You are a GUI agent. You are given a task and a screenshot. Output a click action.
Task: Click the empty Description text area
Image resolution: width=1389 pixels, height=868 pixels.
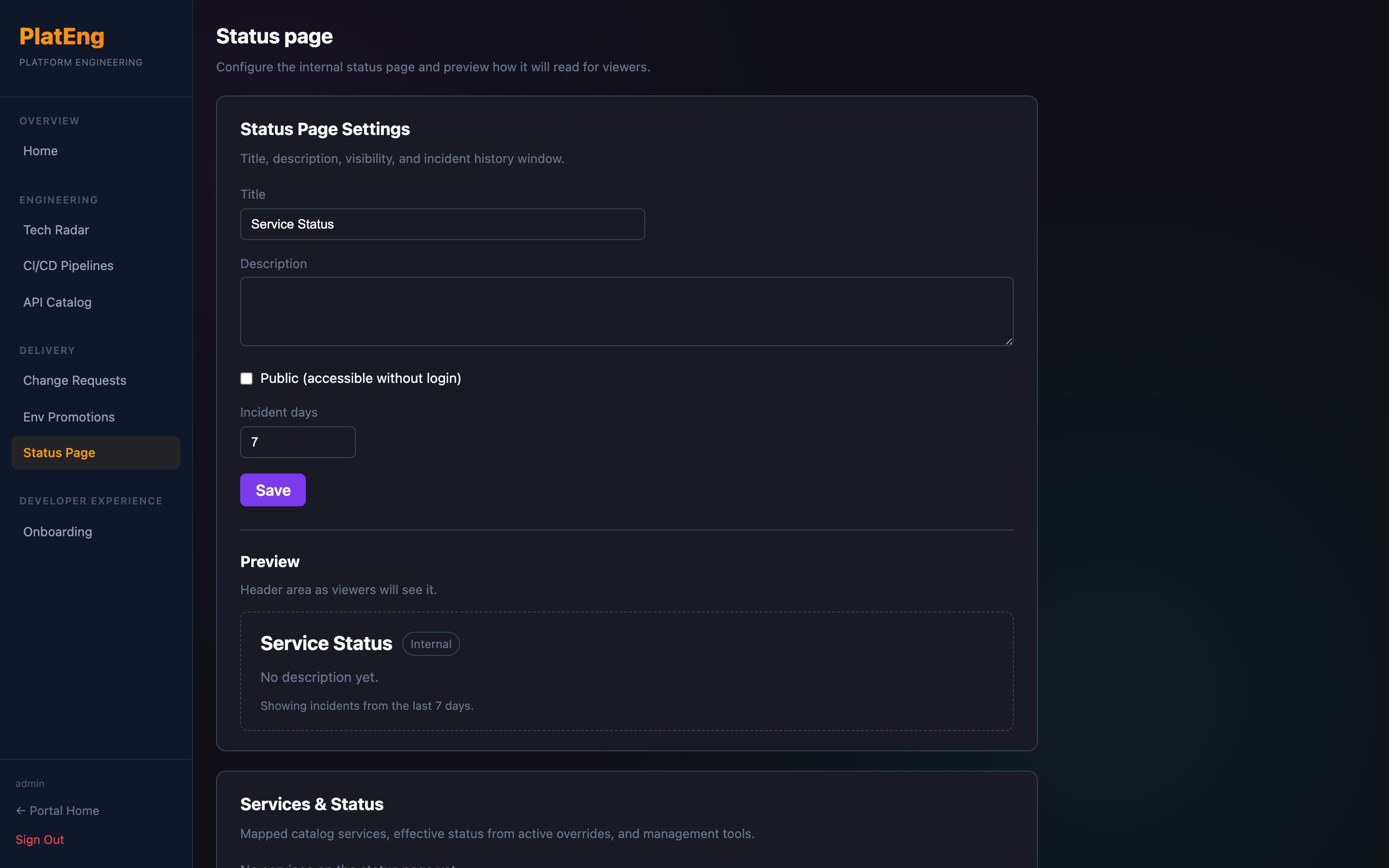(626, 311)
